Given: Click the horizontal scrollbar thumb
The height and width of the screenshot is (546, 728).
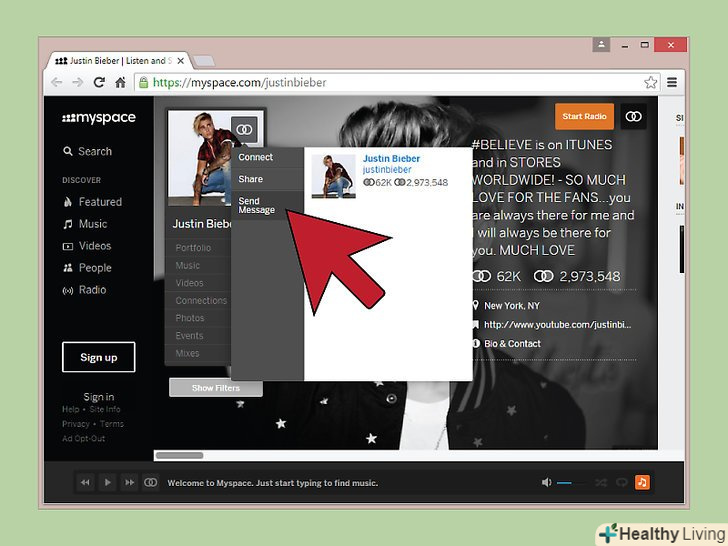Looking at the screenshot, I should pyautogui.click(x=179, y=455).
